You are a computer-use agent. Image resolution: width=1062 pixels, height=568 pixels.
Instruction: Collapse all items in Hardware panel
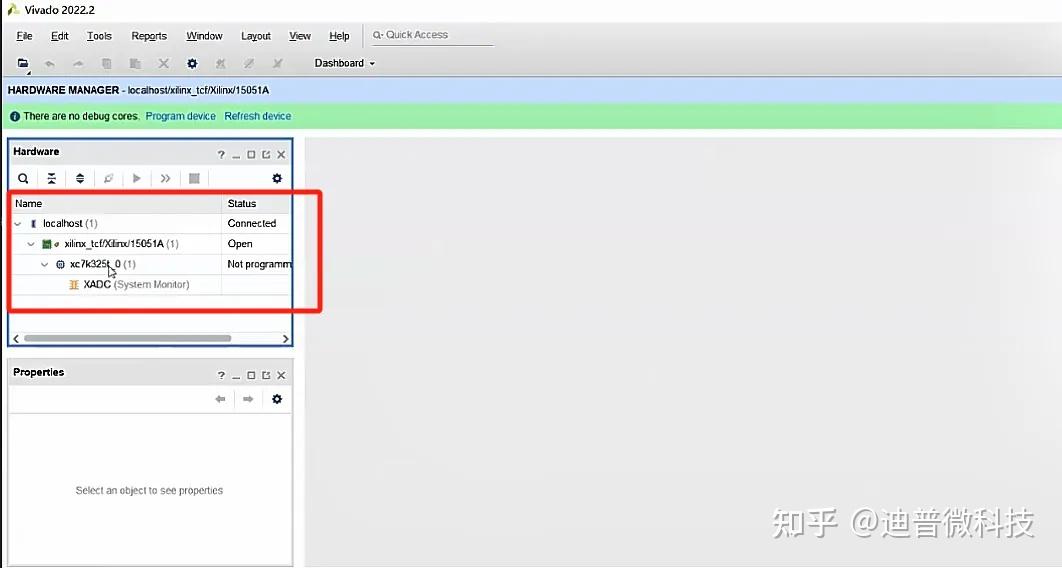(x=51, y=179)
